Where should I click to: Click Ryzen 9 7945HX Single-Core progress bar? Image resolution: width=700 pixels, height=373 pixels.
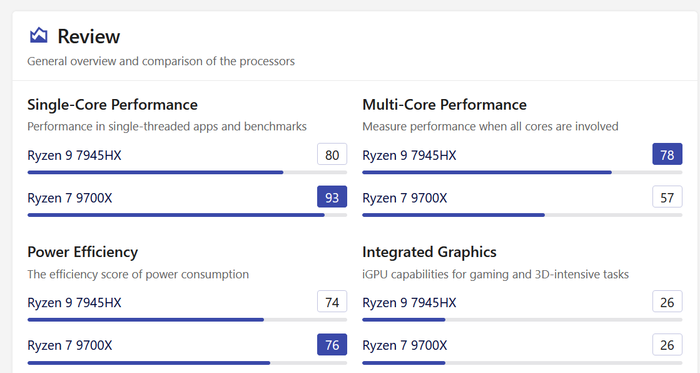pyautogui.click(x=187, y=172)
